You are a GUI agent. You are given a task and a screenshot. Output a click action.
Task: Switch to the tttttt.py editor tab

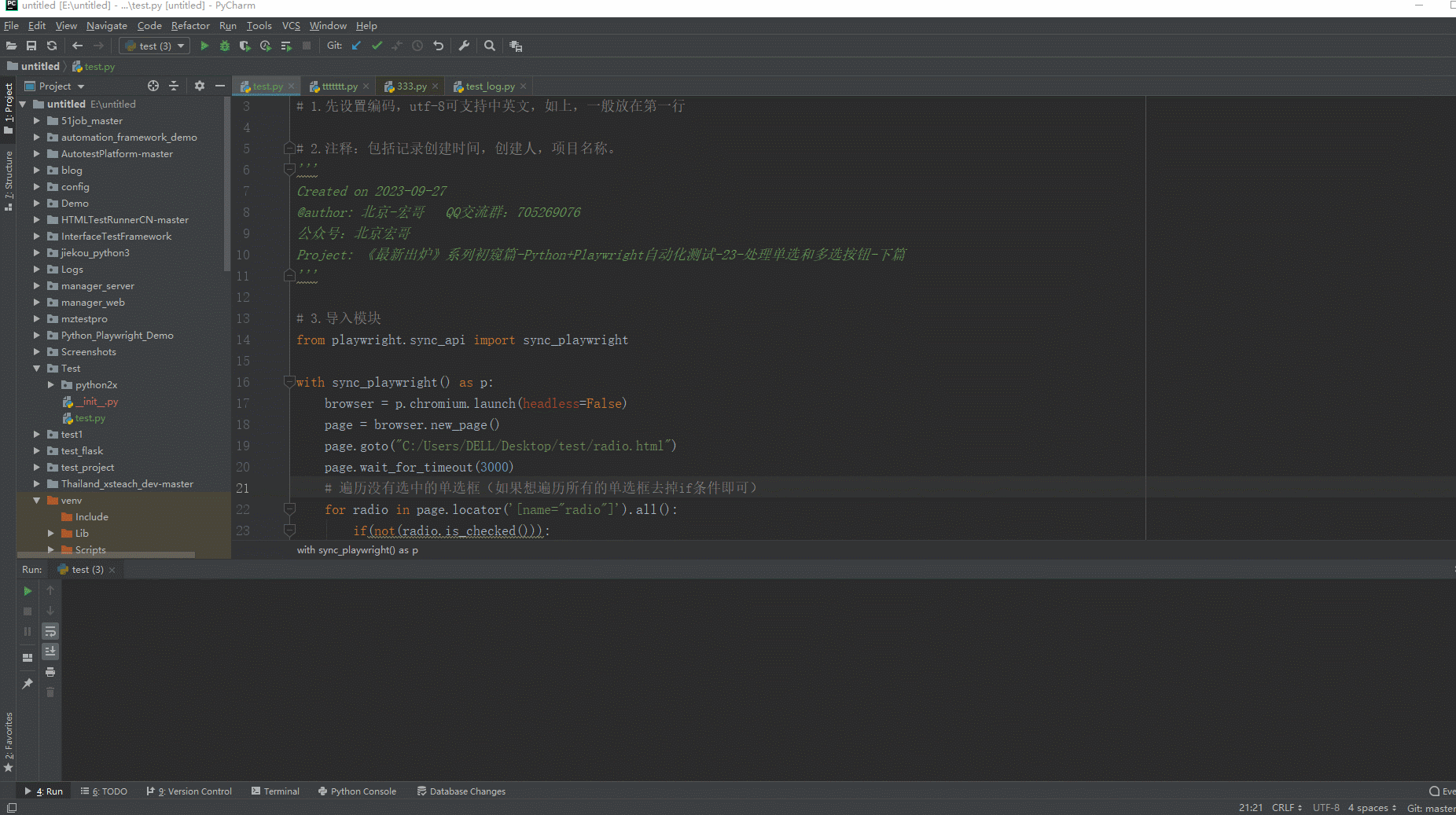point(339,86)
